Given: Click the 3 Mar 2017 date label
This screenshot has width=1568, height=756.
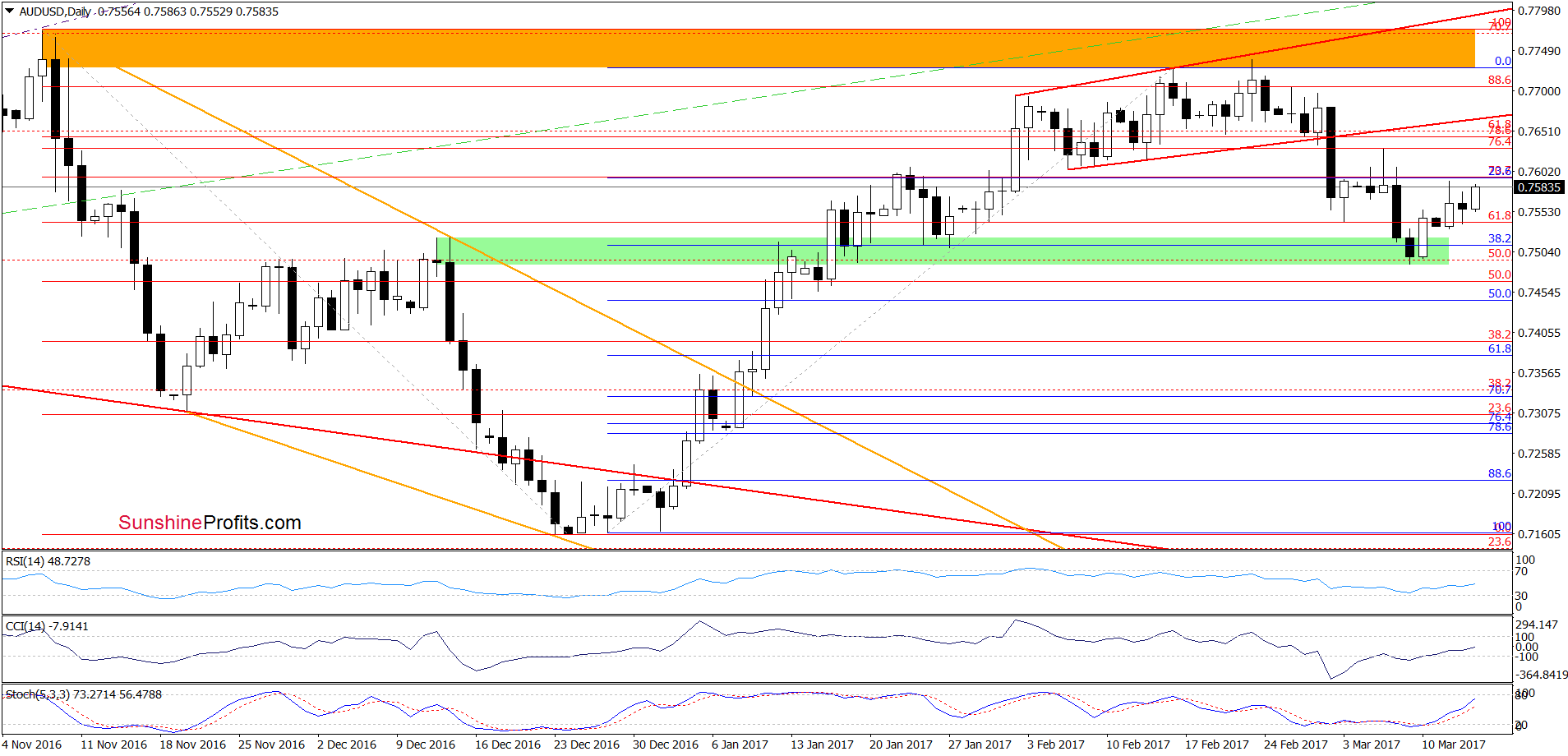Looking at the screenshot, I should [1372, 744].
